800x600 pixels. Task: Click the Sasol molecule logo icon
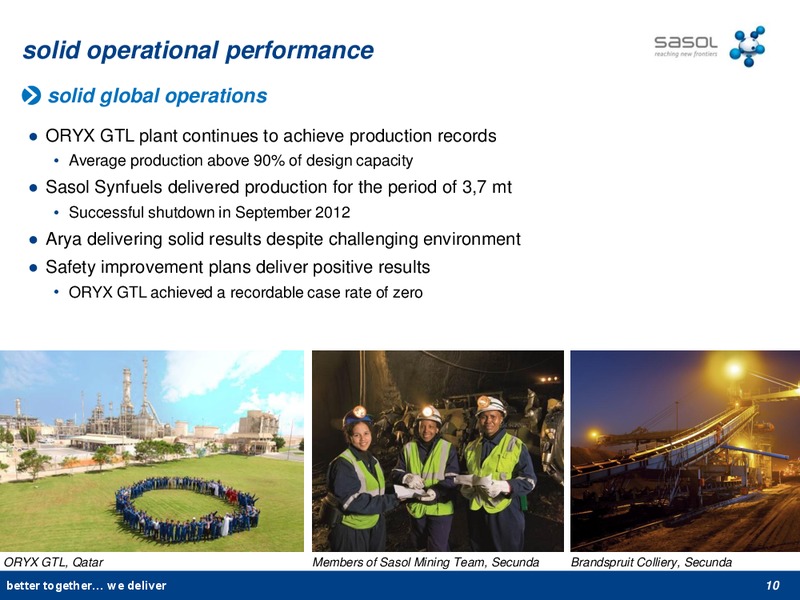[x=747, y=46]
